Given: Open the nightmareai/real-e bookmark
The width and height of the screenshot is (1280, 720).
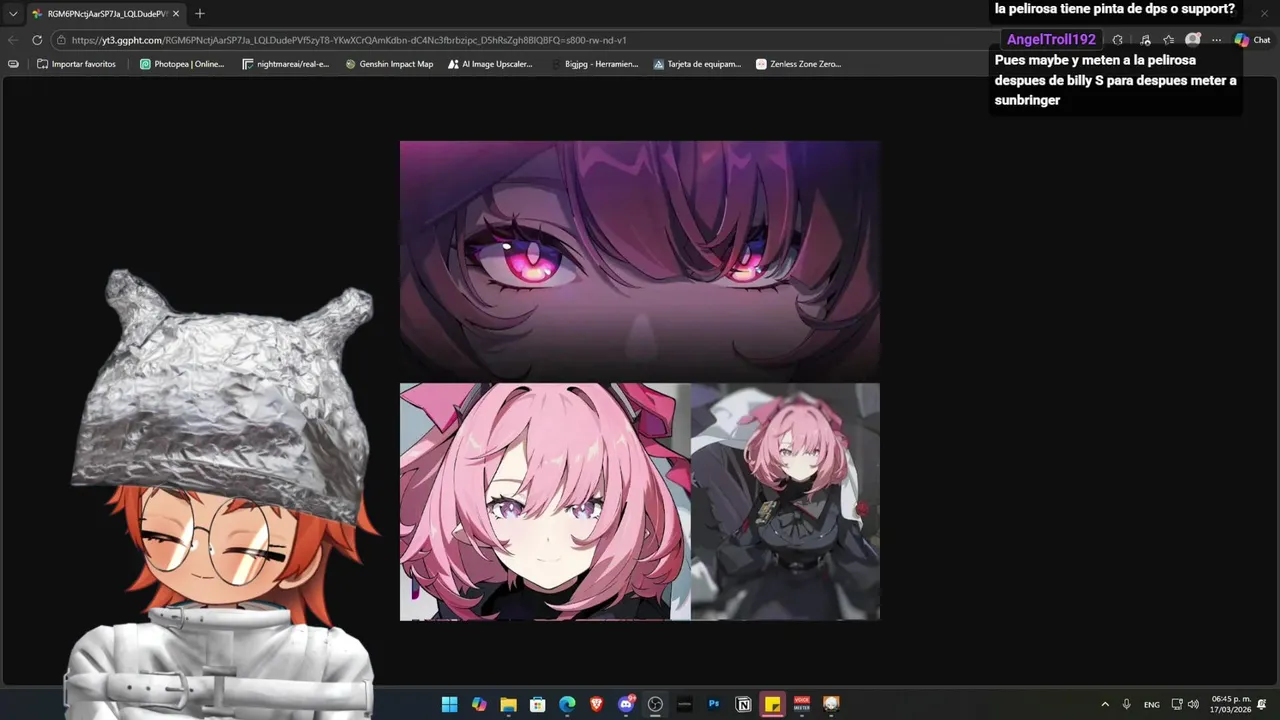Looking at the screenshot, I should click(286, 64).
